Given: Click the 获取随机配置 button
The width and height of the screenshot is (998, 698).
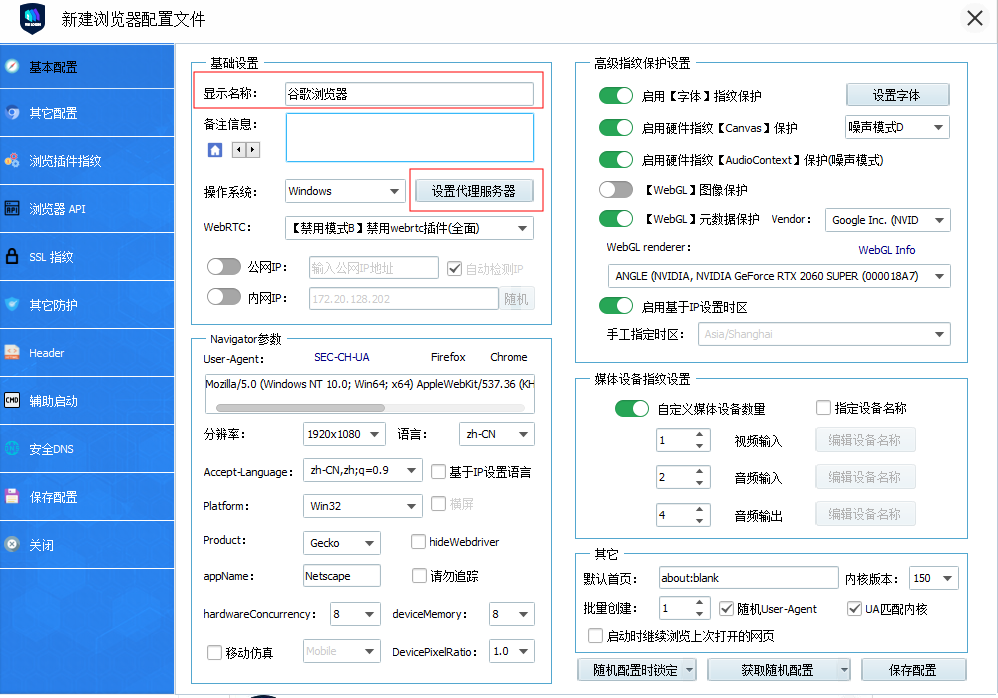Looking at the screenshot, I should [779, 670].
